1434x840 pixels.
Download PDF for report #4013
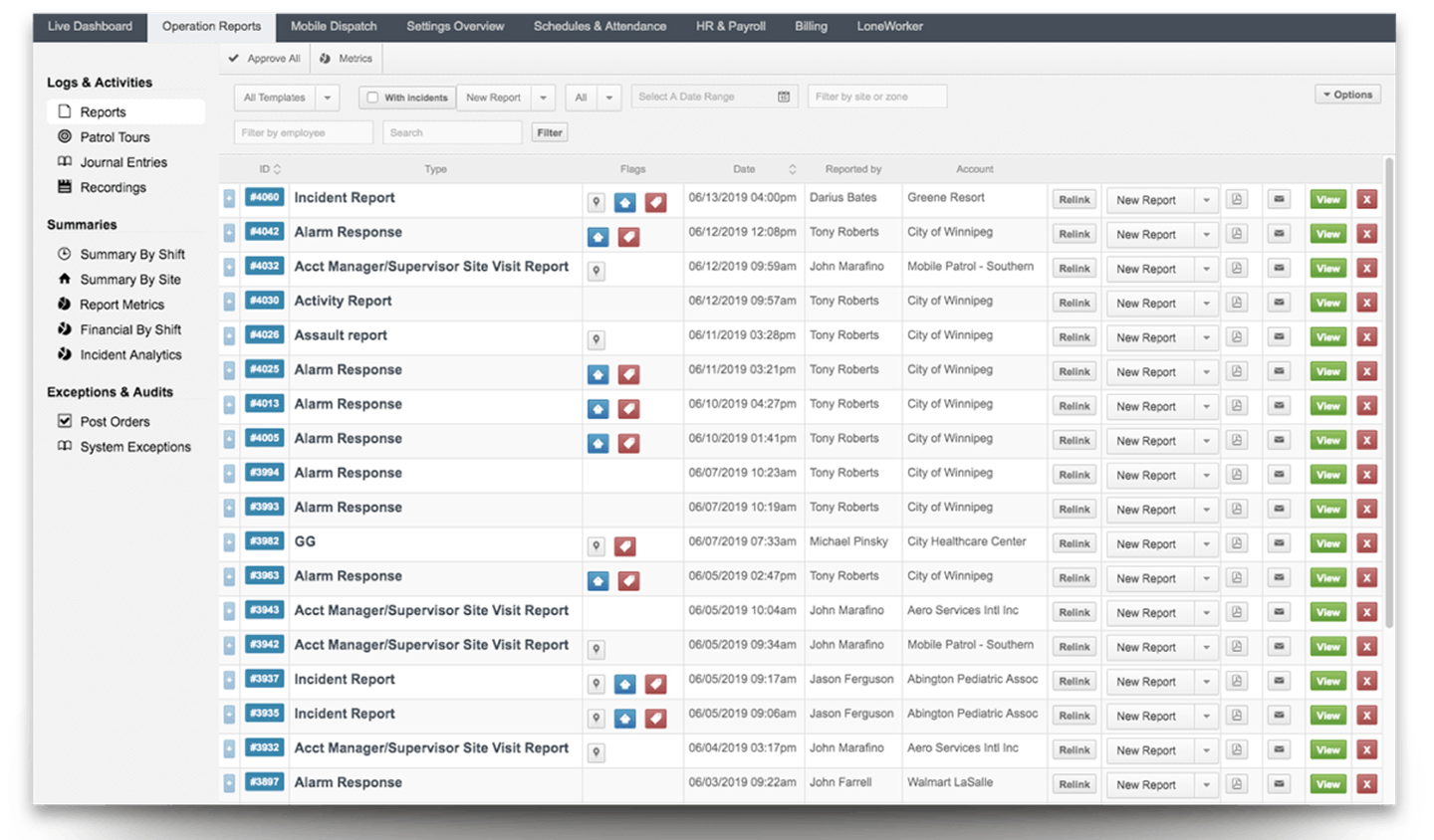click(x=1237, y=406)
